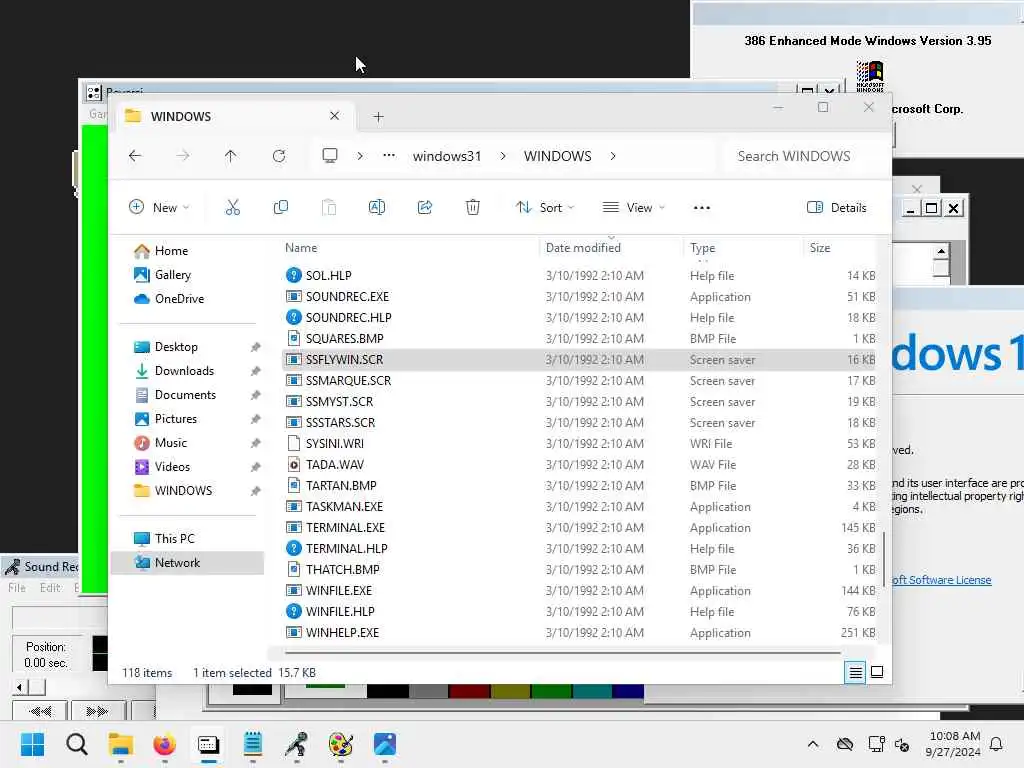Select the SOL.HLP file
Image resolution: width=1024 pixels, height=768 pixels.
click(579, 276)
